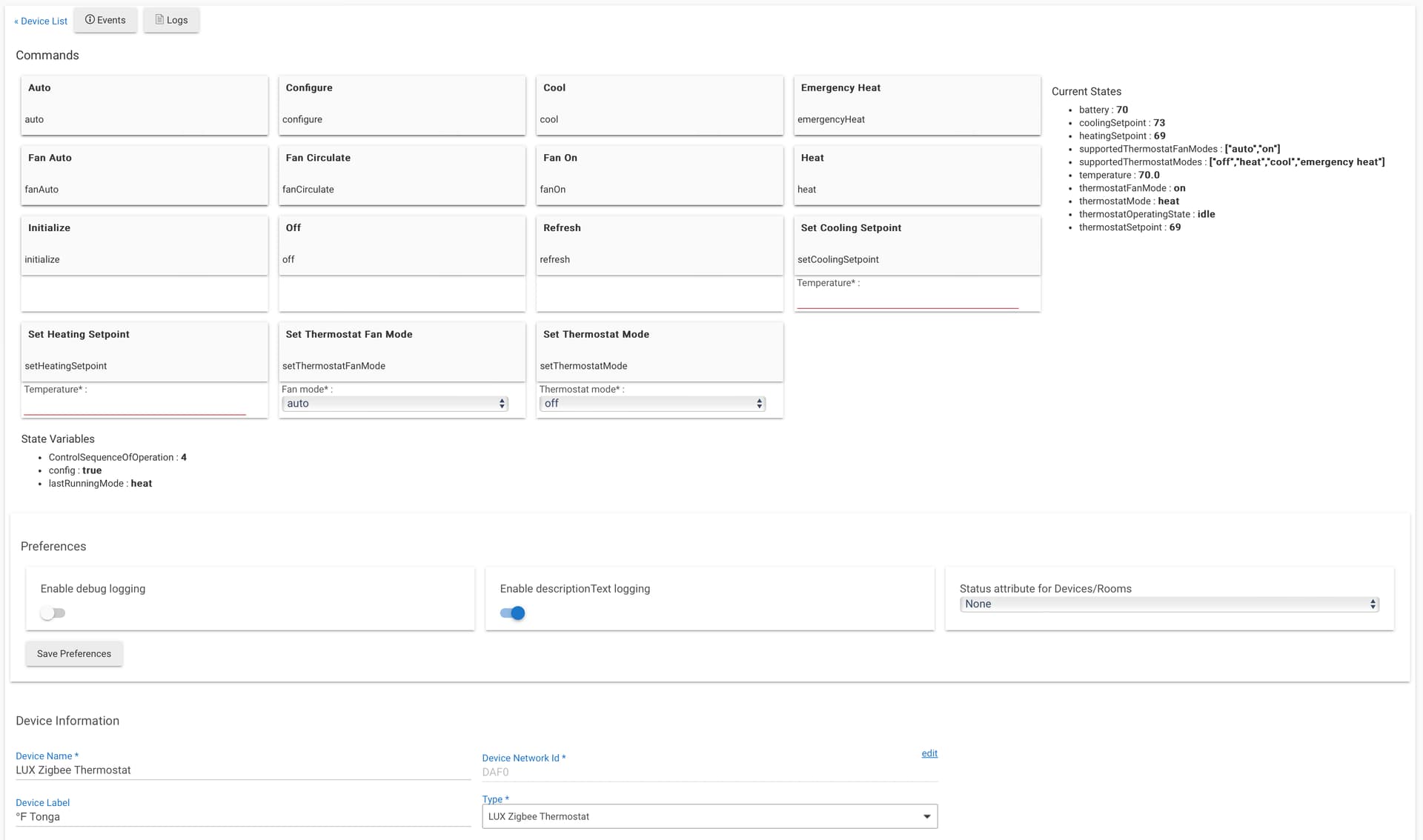Edit the Device Label field
The width and height of the screenshot is (1423, 840).
(242, 817)
